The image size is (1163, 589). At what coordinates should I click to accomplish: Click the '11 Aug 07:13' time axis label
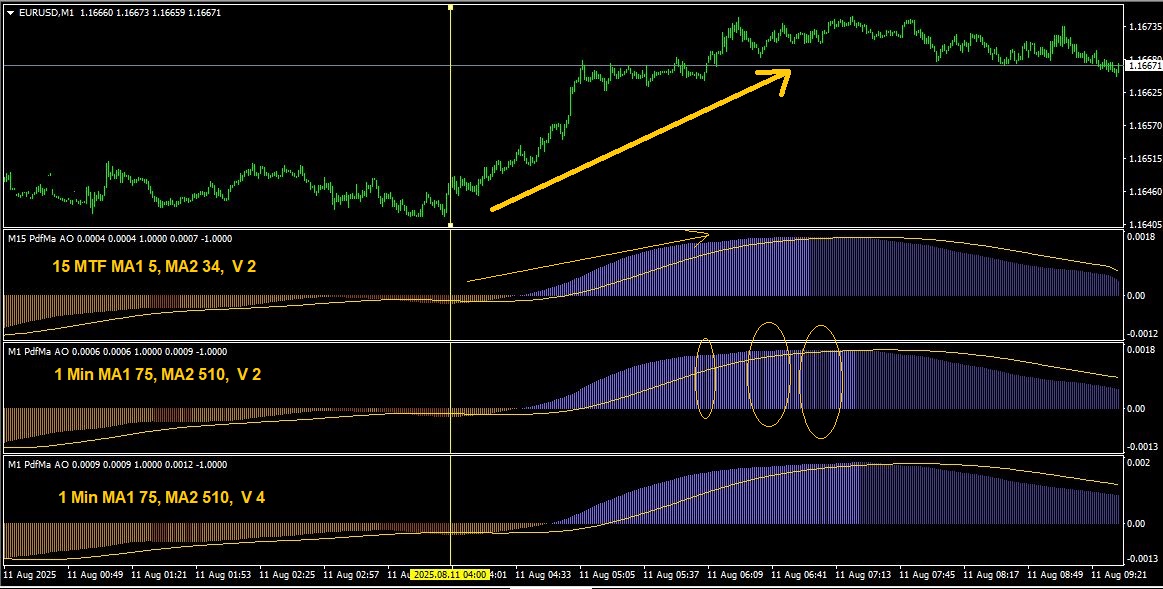[863, 575]
